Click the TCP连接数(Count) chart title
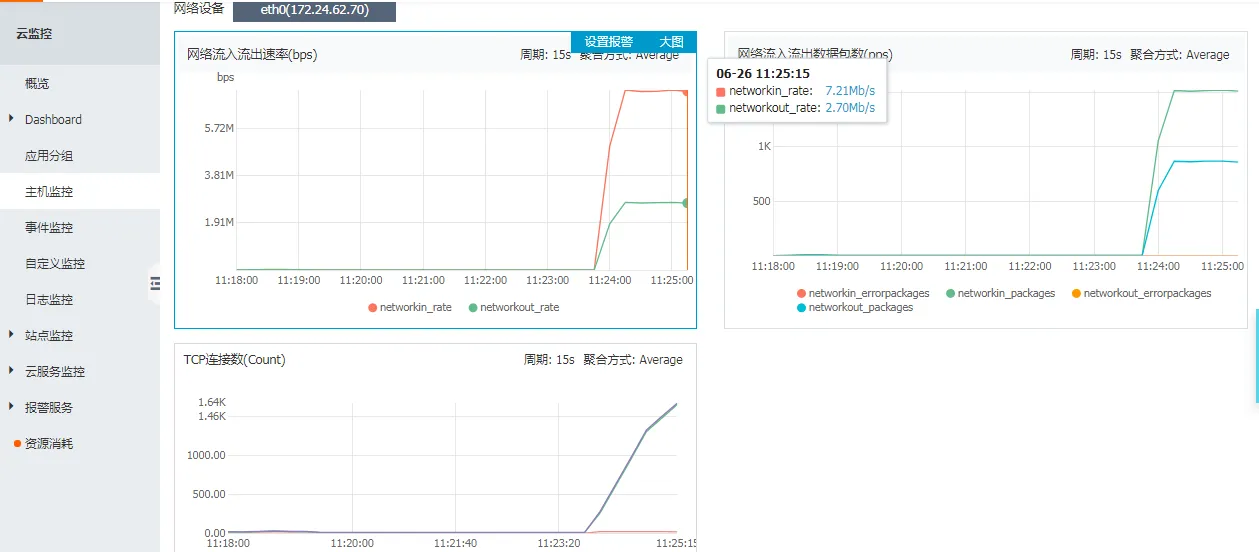Viewport: 1259px width, 552px height. tap(234, 359)
